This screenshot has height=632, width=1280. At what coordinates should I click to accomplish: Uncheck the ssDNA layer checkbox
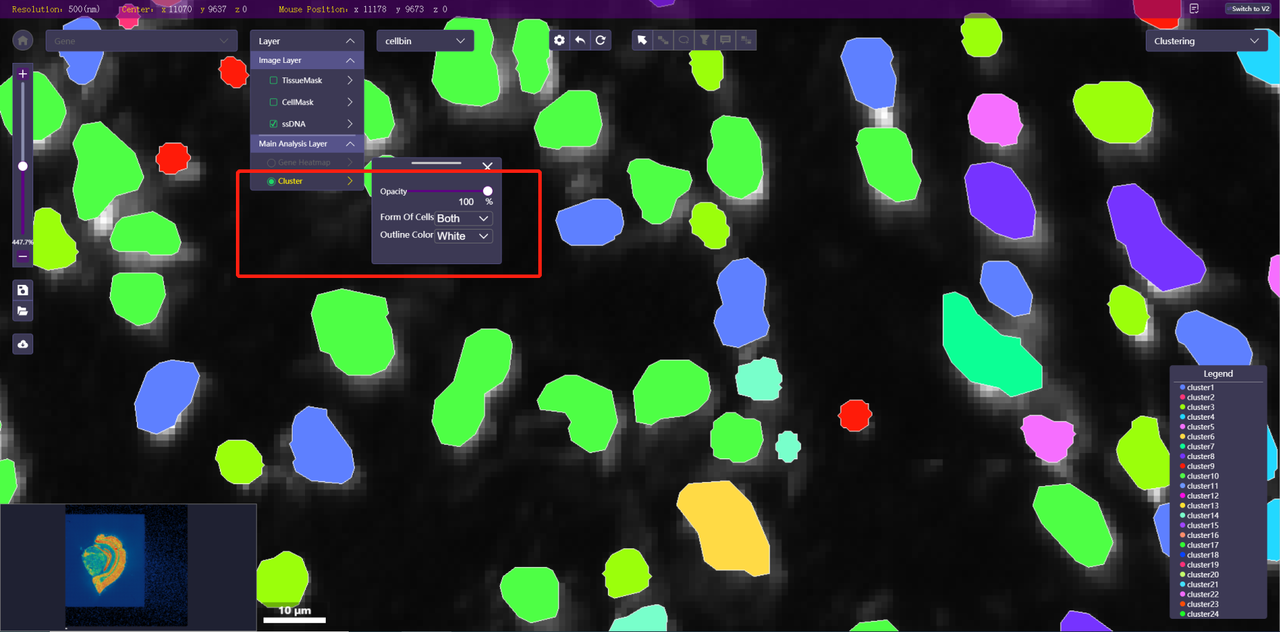pos(274,124)
